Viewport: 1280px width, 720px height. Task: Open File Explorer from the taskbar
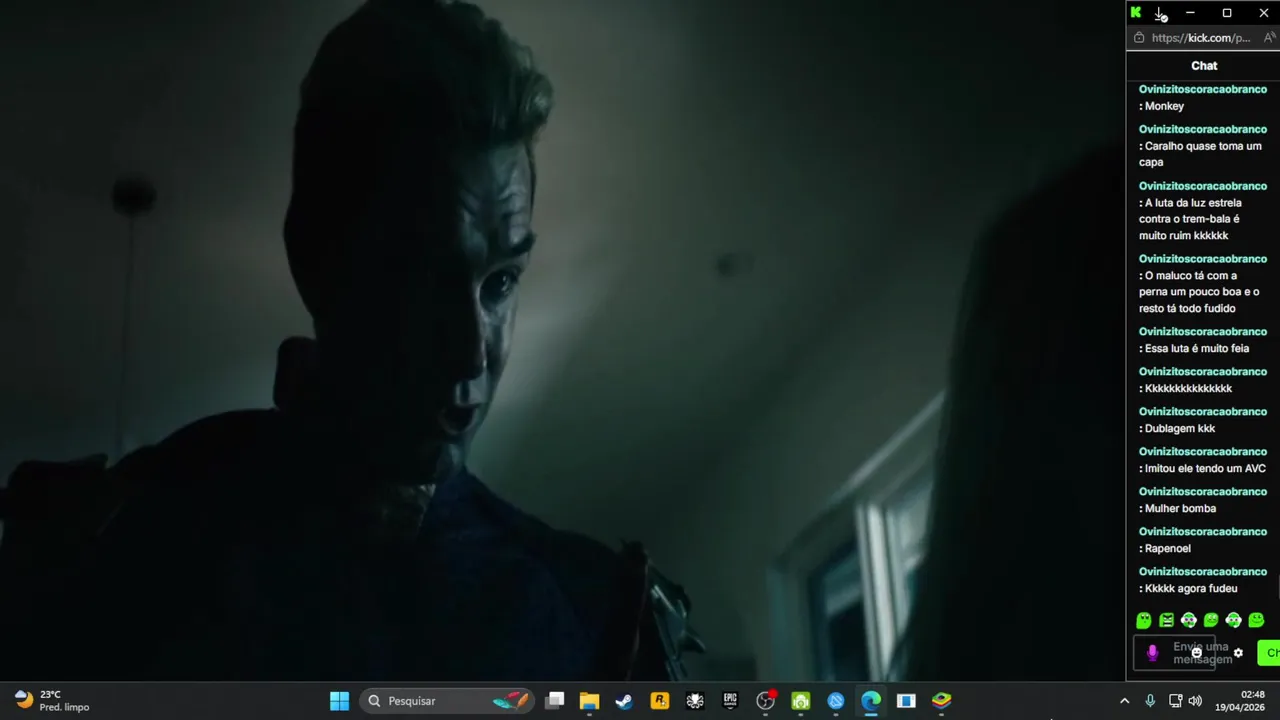pos(589,701)
